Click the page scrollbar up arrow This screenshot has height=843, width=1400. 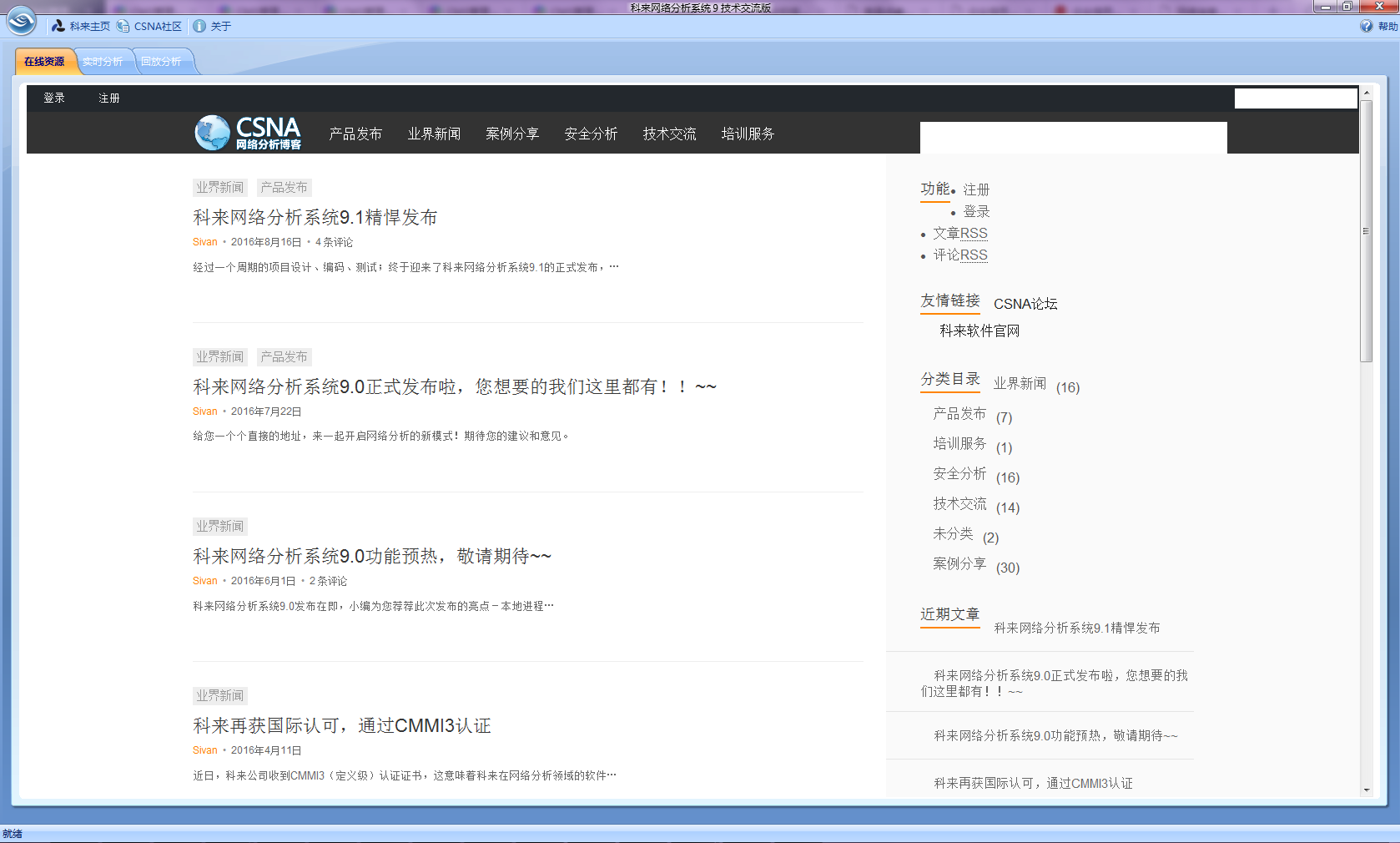(1367, 93)
